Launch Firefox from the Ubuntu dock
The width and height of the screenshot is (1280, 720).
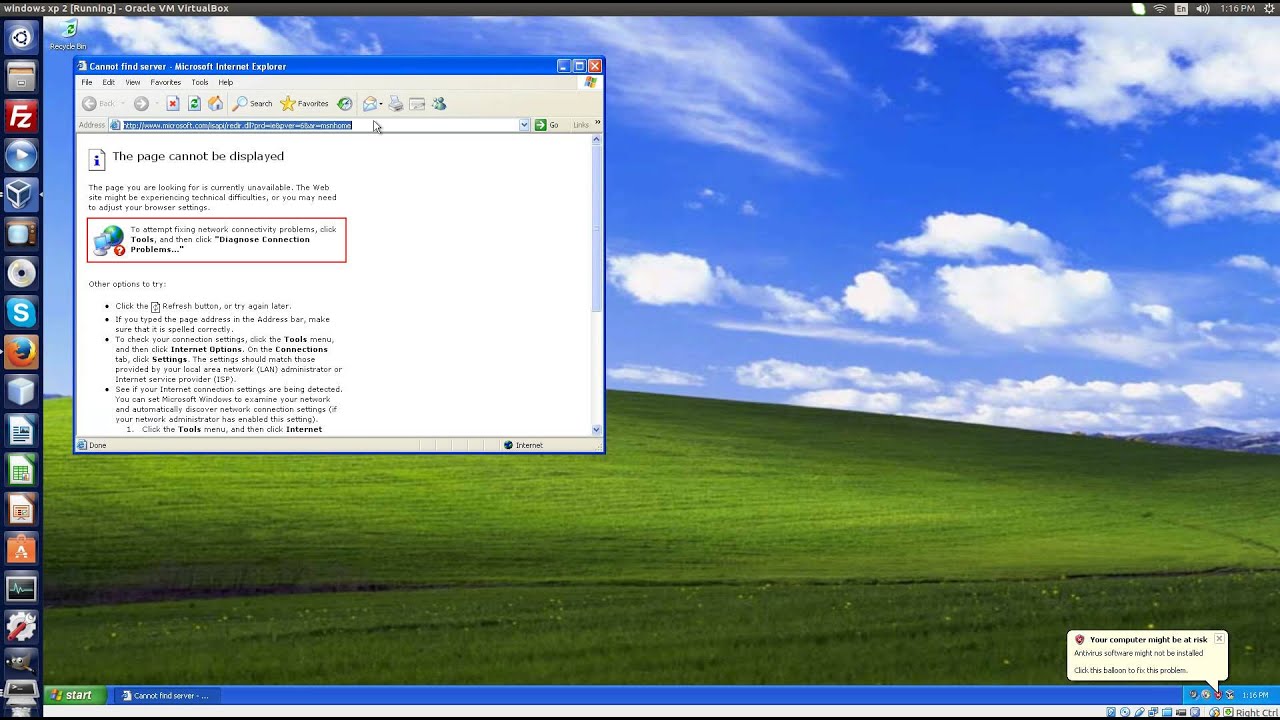tap(21, 351)
